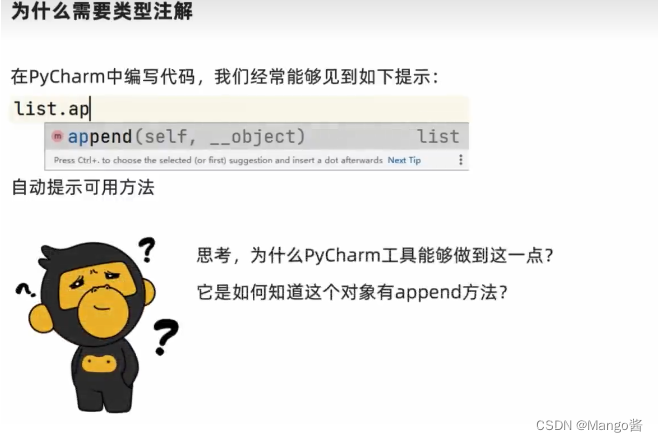Screen dimensions: 658x442
Task: Click the large question mark beside monkey's body
Action: click(166, 337)
